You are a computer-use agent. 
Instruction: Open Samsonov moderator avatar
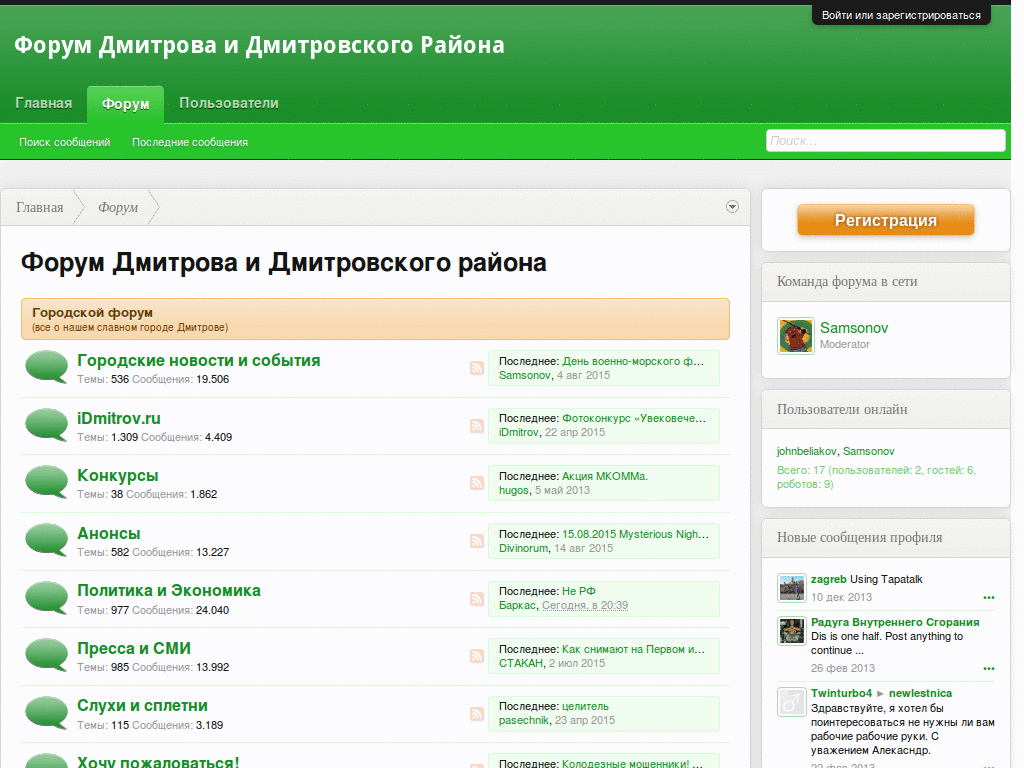tap(795, 336)
